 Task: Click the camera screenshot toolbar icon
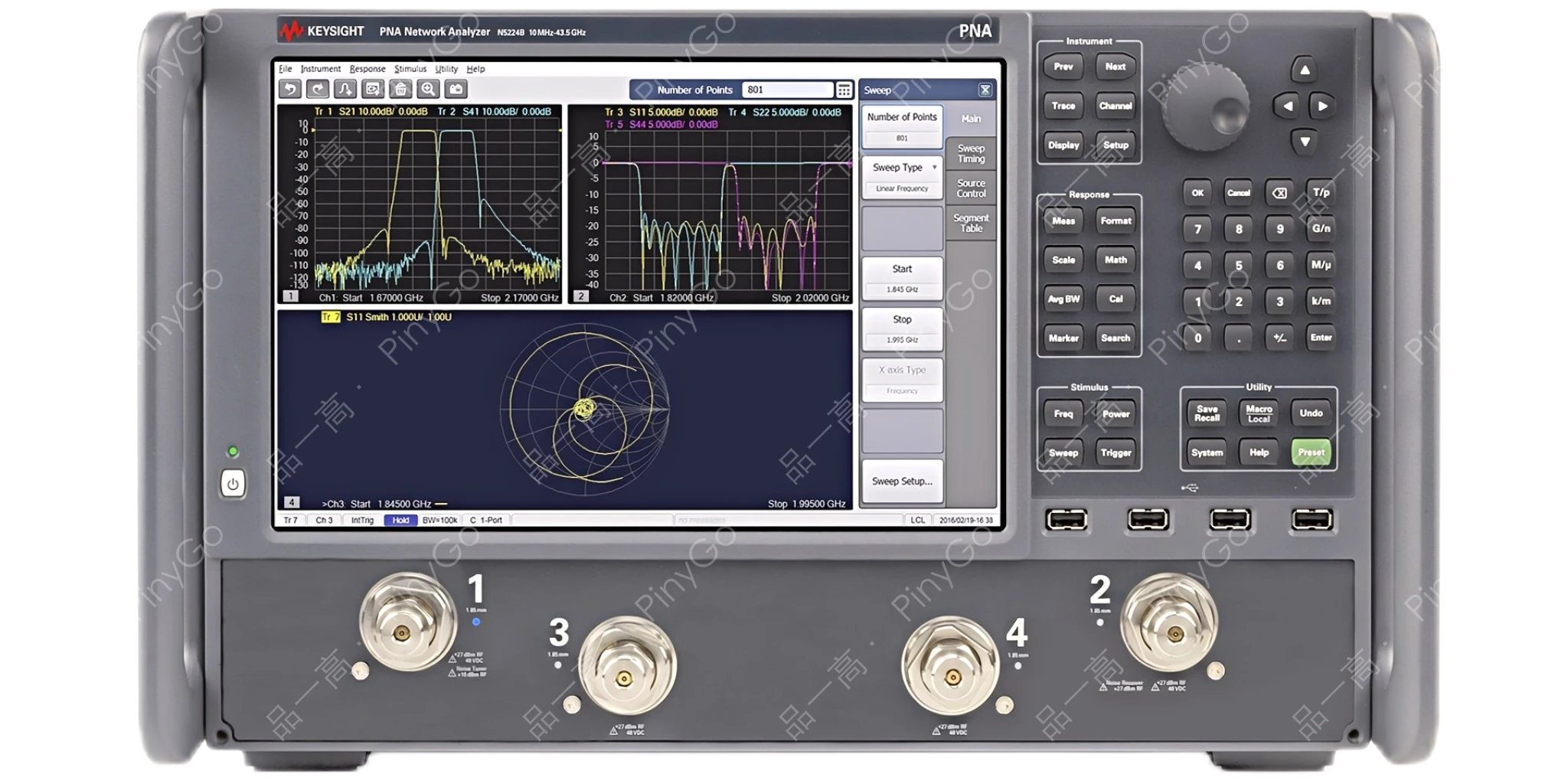point(456,90)
